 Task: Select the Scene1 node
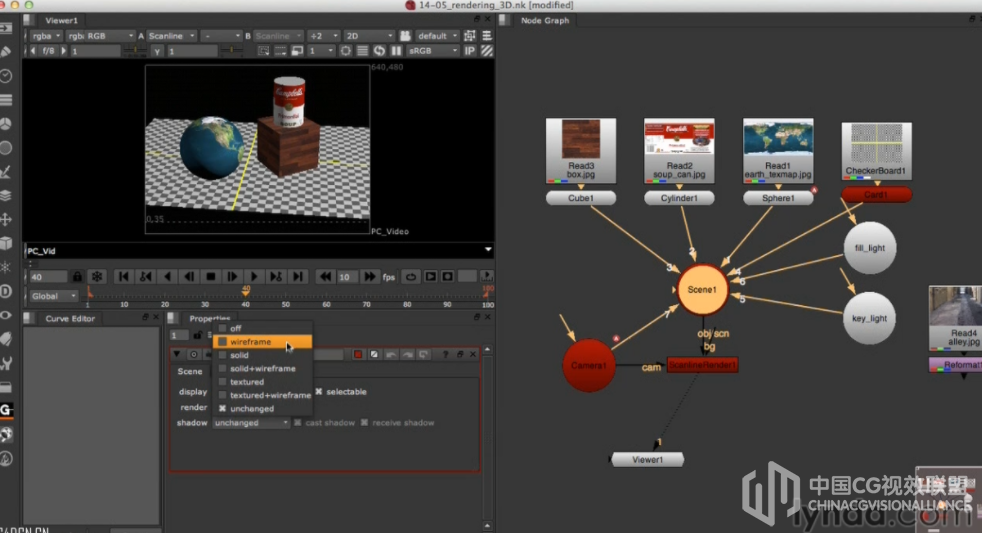click(702, 289)
